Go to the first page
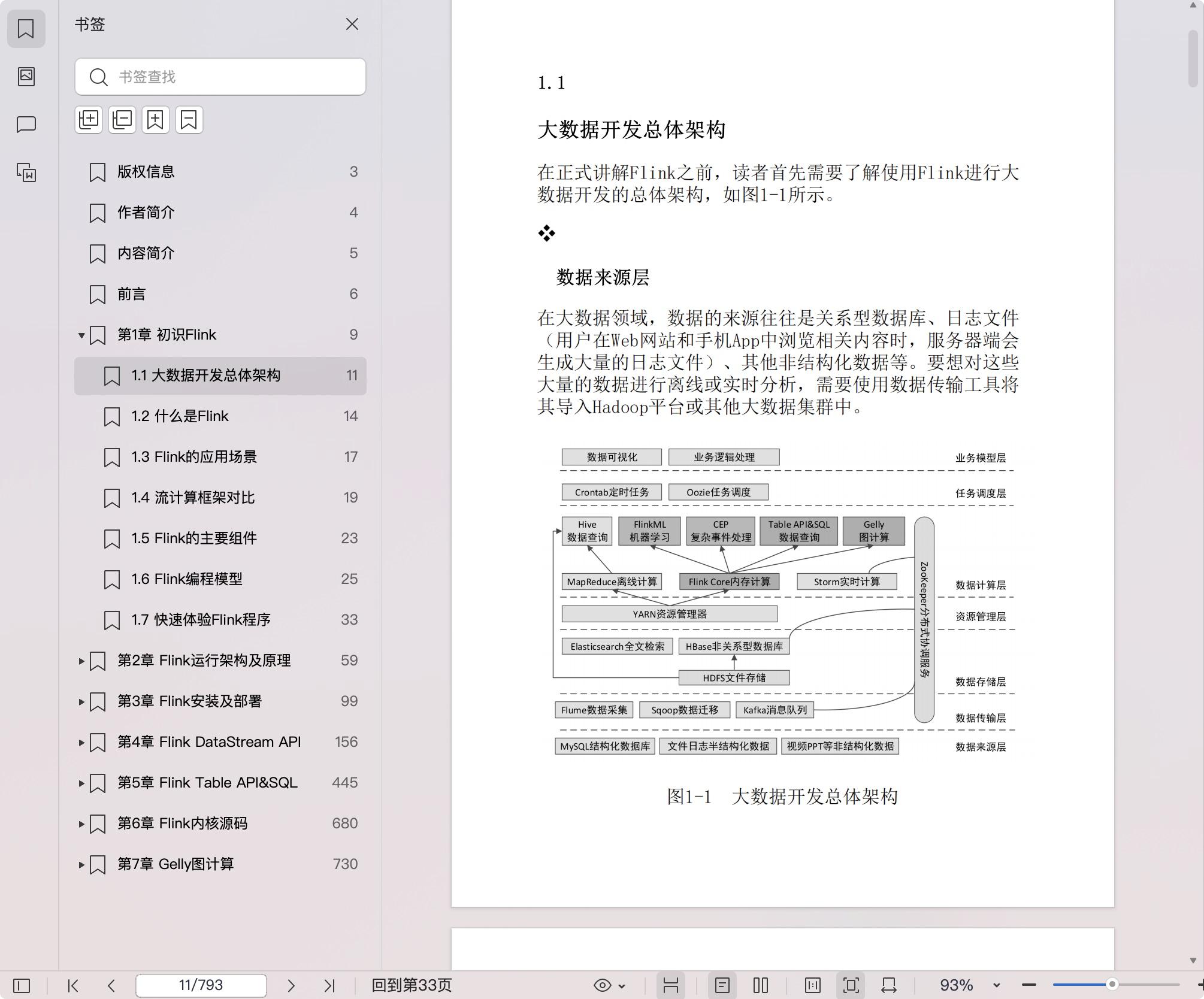The width and height of the screenshot is (1204, 999). [73, 985]
